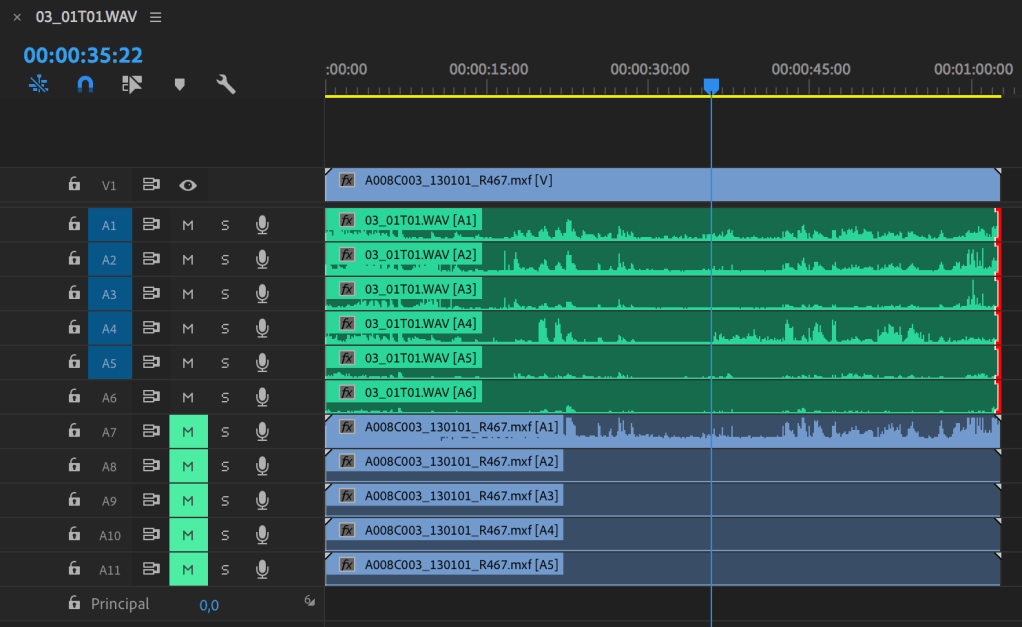
Task: Click Principal track volume value 0,0
Action: pyautogui.click(x=209, y=605)
